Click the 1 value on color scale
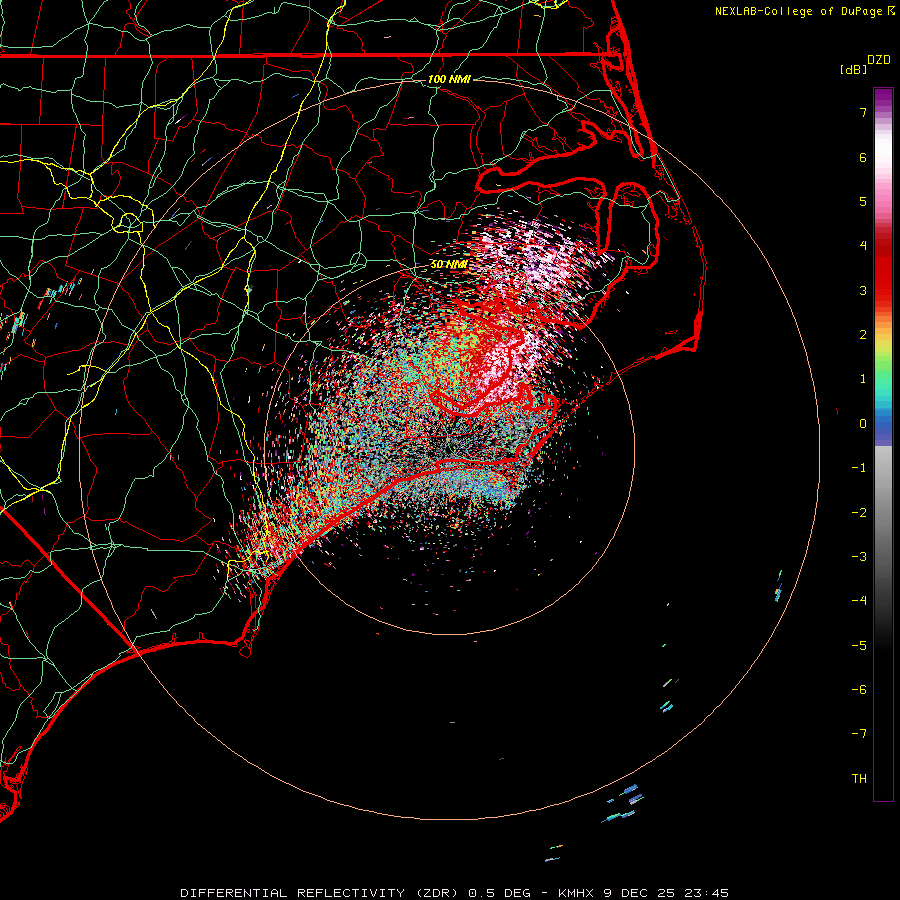The width and height of the screenshot is (900, 900). click(x=863, y=379)
